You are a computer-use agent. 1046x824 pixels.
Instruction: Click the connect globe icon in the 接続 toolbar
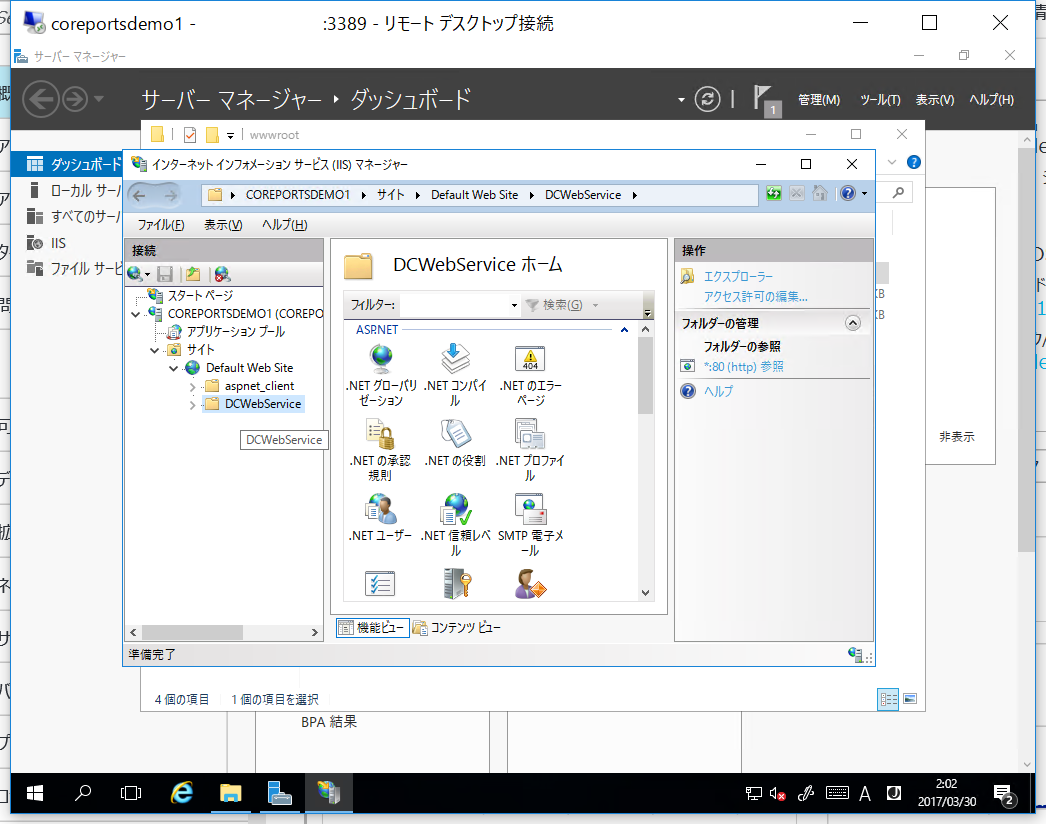pyautogui.click(x=137, y=274)
